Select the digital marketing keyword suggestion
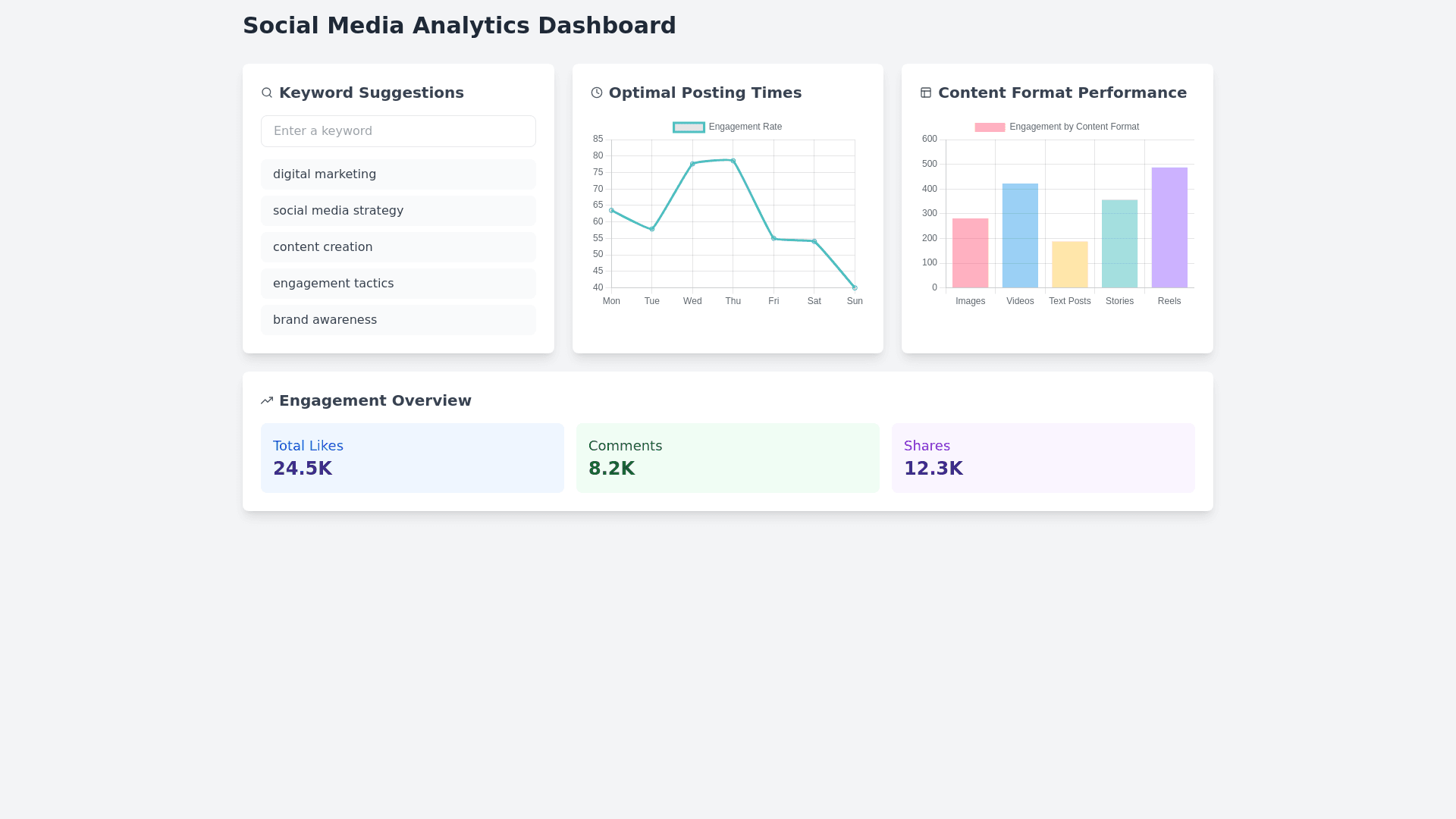The height and width of the screenshot is (819, 1456). 398,174
